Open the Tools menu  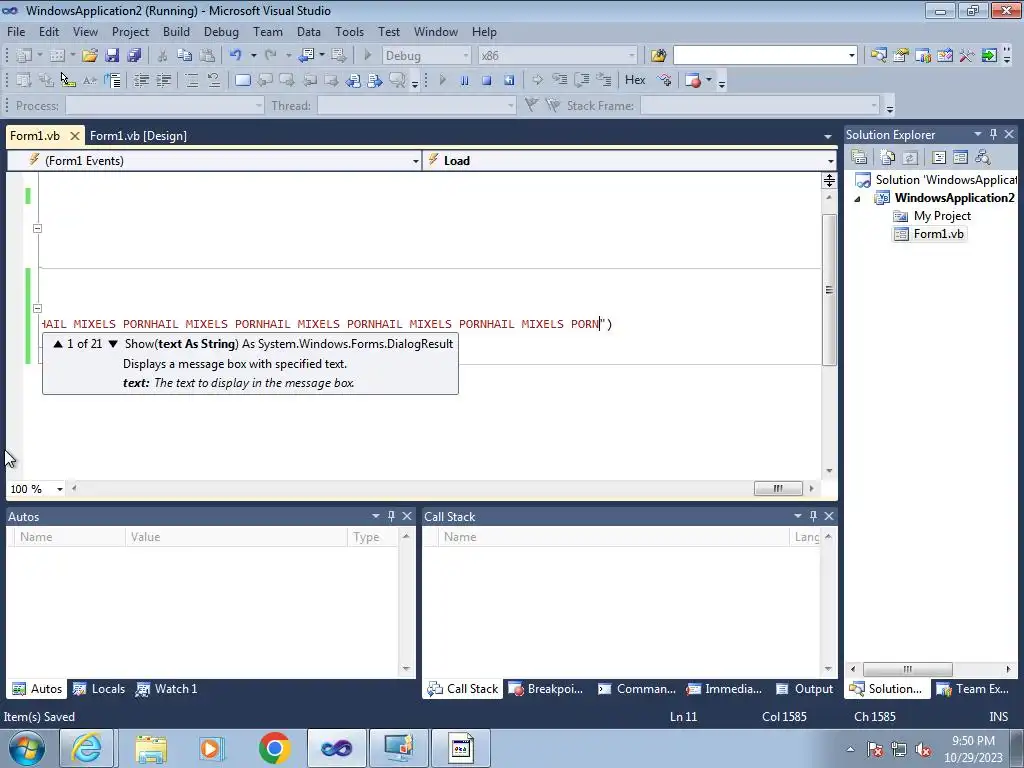[x=349, y=31]
